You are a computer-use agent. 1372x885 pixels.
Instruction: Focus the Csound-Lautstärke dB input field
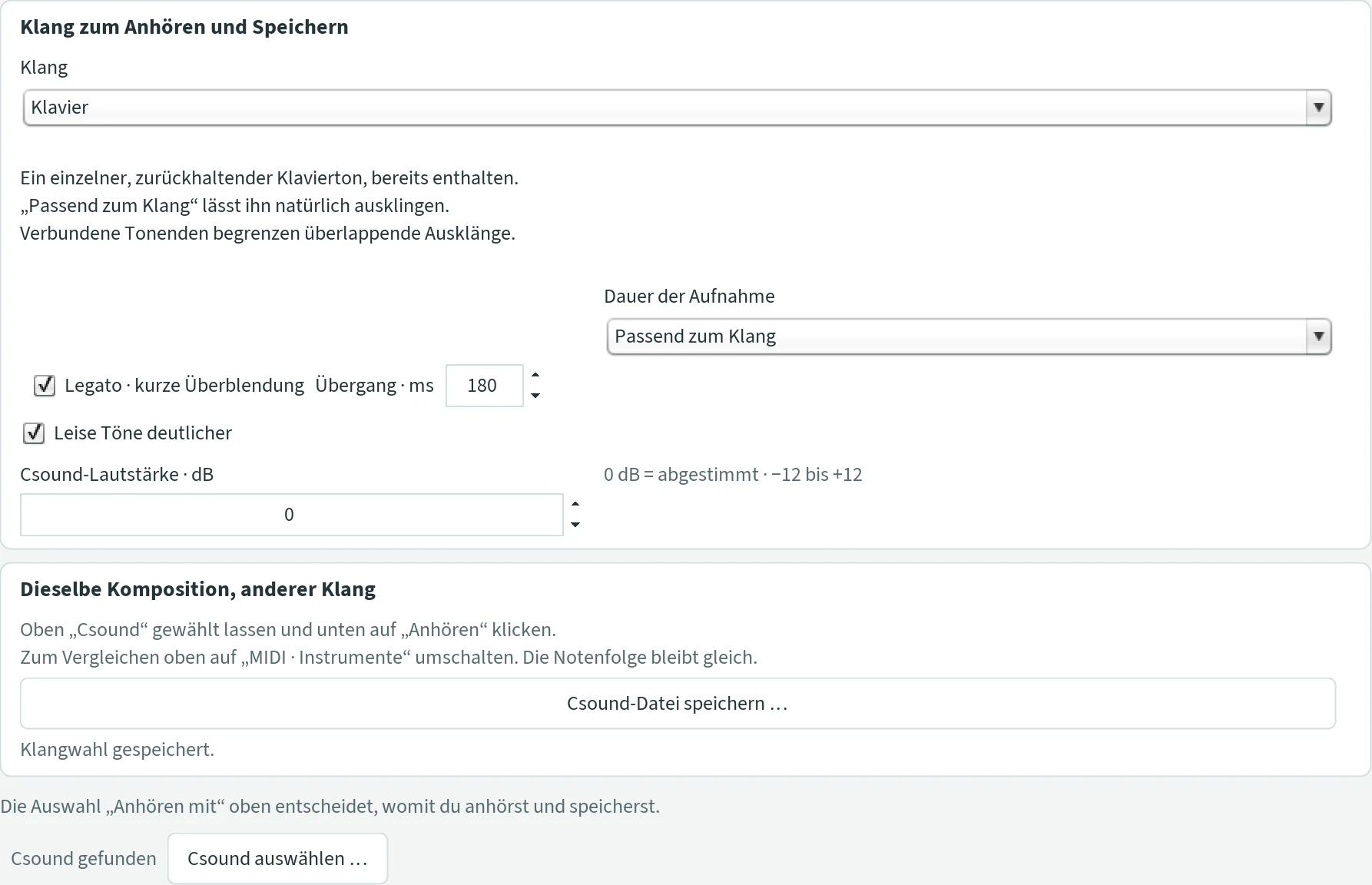(291, 515)
